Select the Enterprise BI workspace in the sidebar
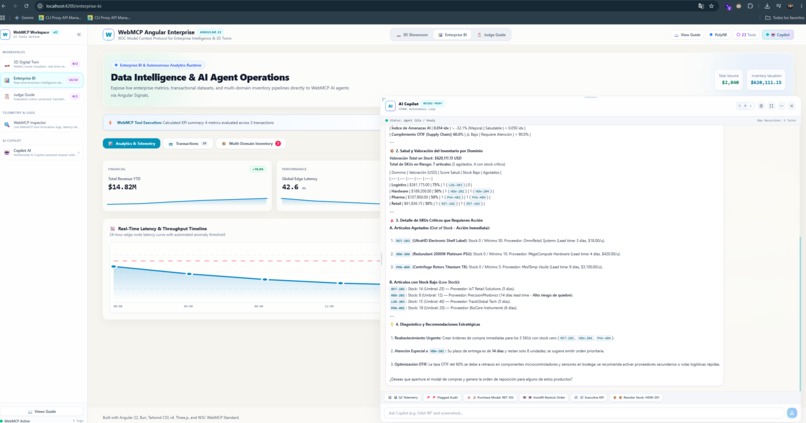Viewport: 806px width, 423px height. [42, 80]
